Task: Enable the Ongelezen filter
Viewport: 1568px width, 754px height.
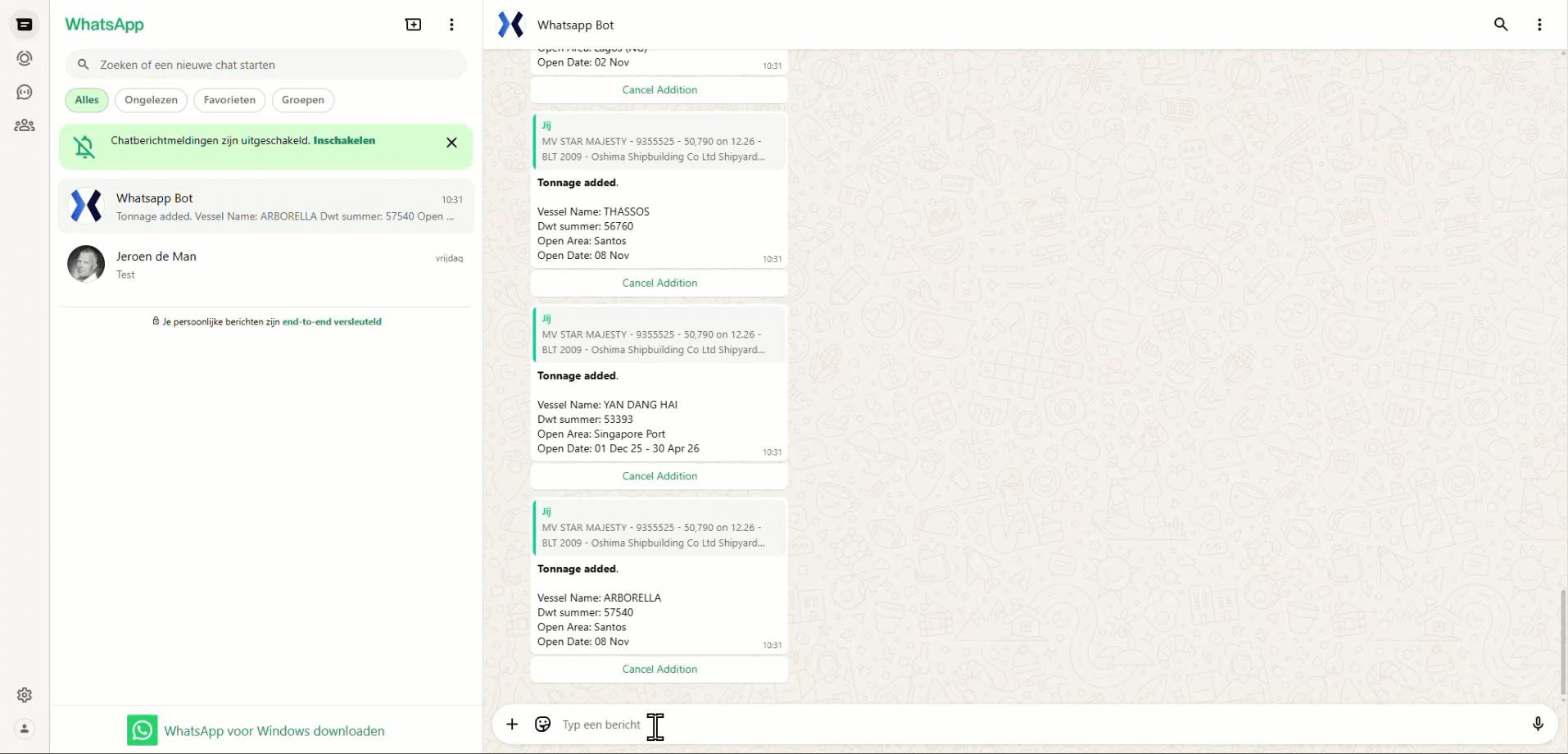Action: click(x=151, y=100)
